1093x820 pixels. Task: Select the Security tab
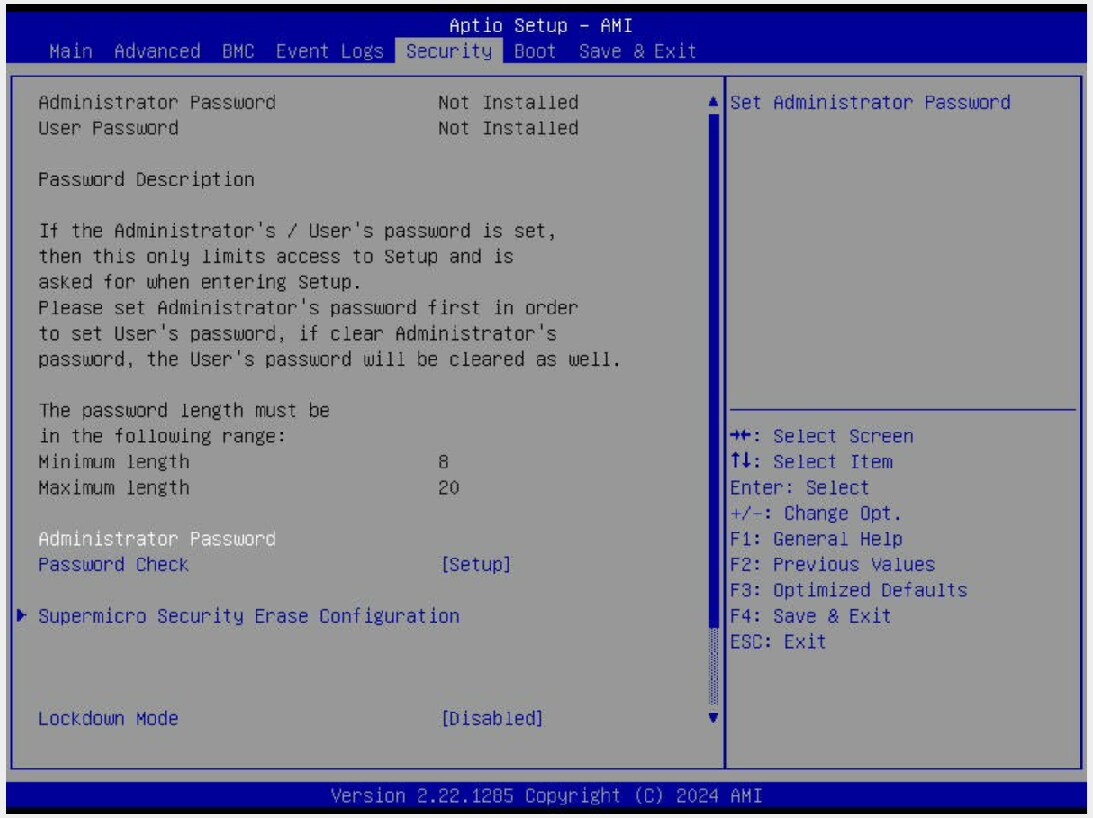pos(449,51)
